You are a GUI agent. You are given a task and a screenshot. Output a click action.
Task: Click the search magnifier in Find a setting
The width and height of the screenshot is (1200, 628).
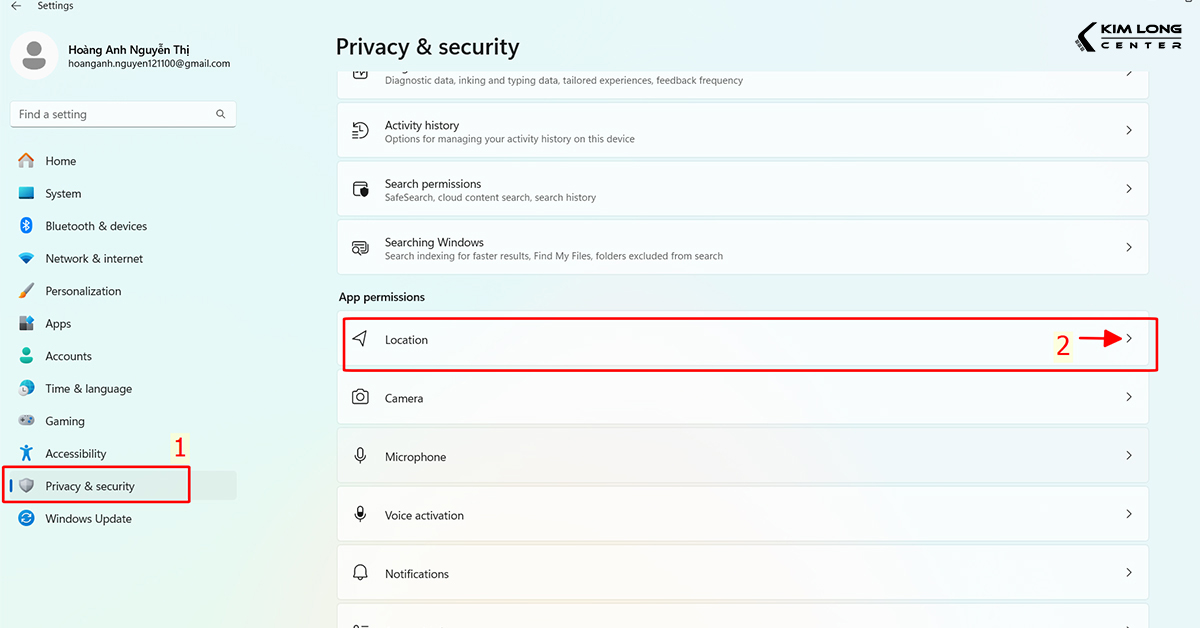(221, 114)
